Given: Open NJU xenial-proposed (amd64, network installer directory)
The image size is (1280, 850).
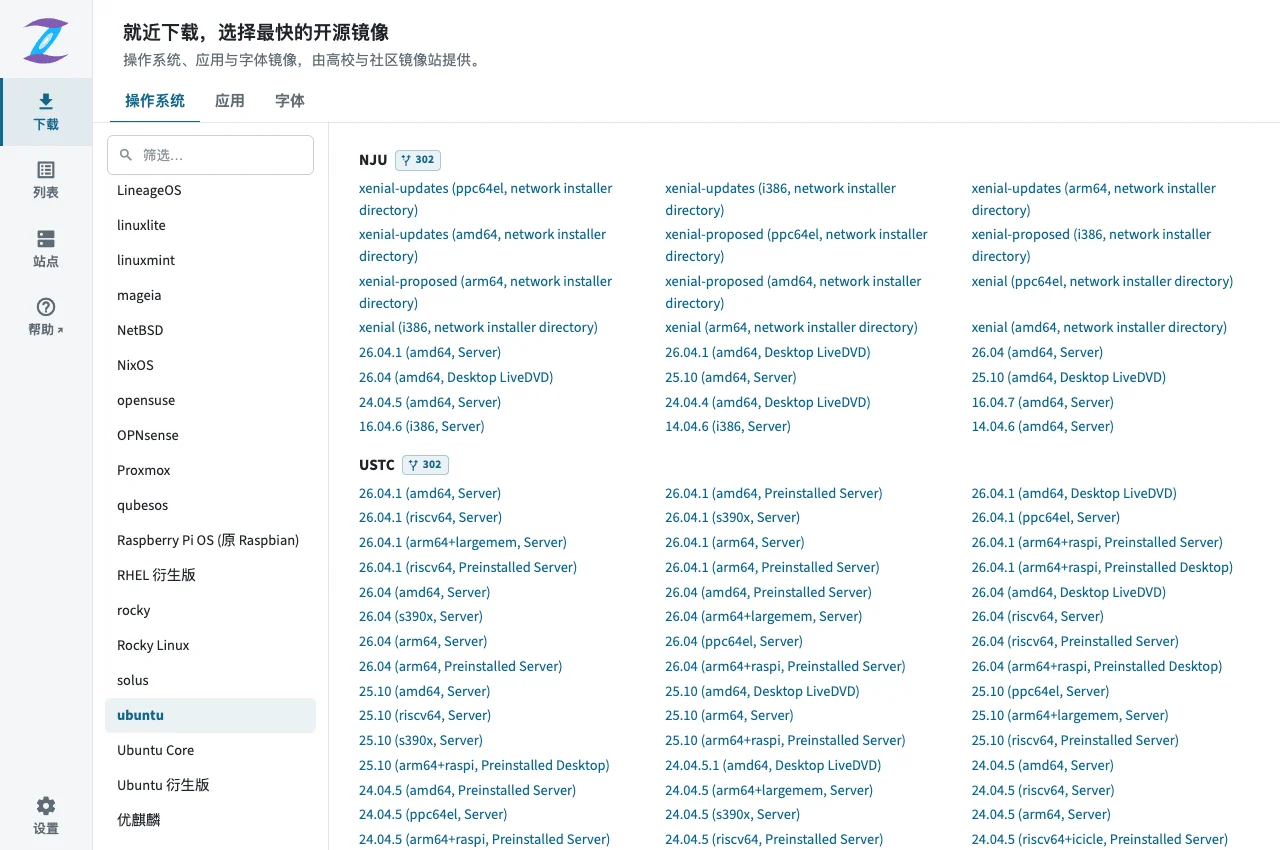Looking at the screenshot, I should (793, 292).
